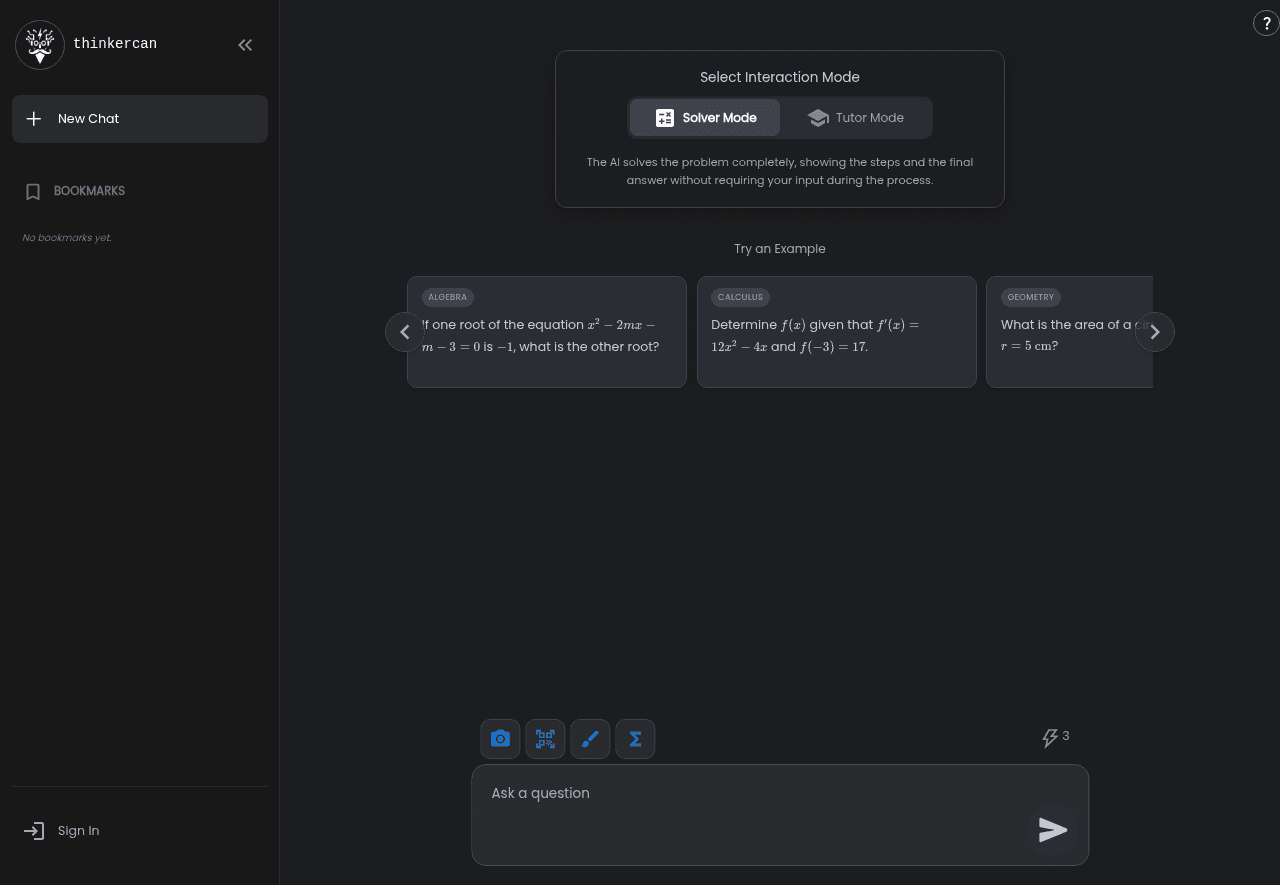Open the Bookmarks section in sidebar
Viewport: 1280px width, 885px height.
88,191
